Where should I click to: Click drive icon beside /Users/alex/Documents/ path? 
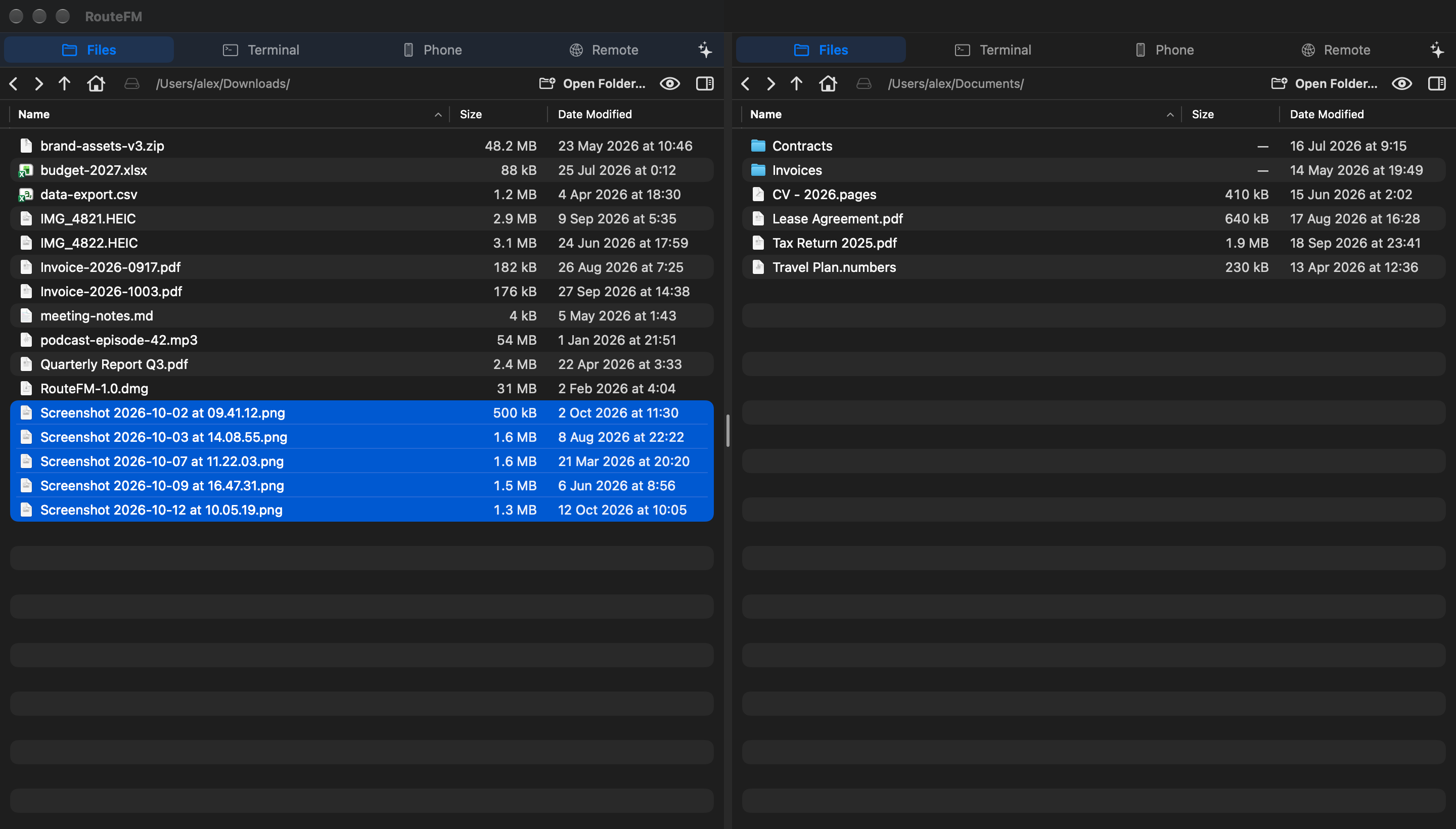coord(864,84)
